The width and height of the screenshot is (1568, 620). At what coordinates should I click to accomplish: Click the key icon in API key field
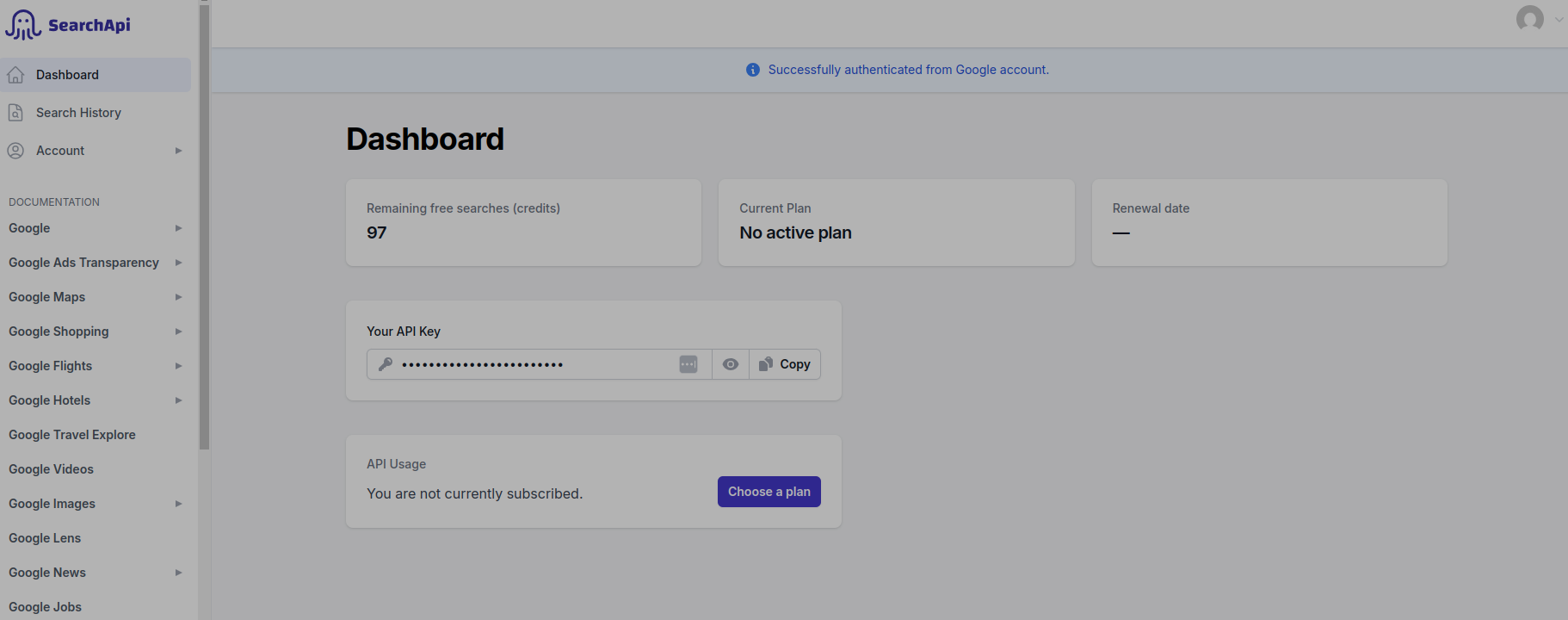pos(386,364)
